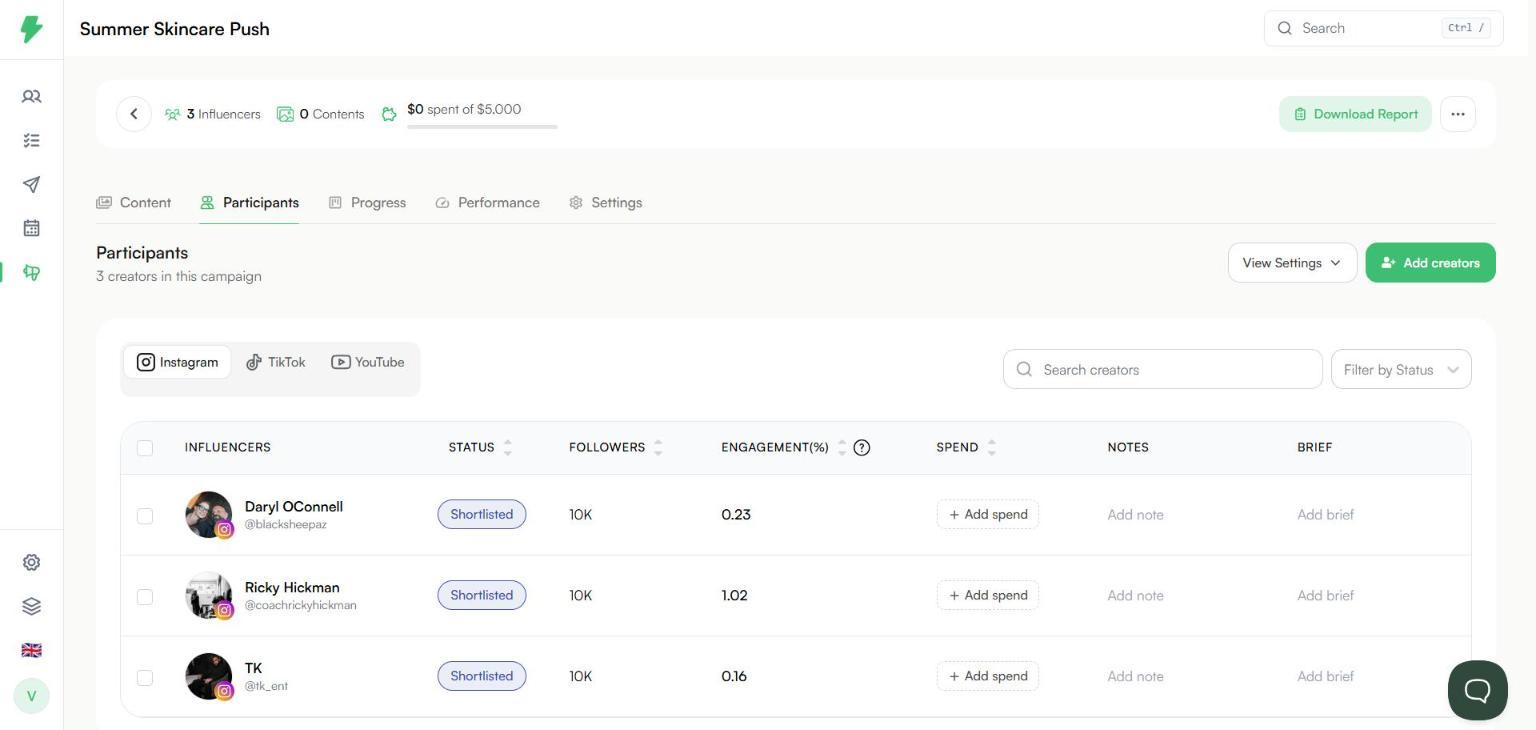Change language via UK flag icon
This screenshot has width=1536, height=730.
point(31,650)
